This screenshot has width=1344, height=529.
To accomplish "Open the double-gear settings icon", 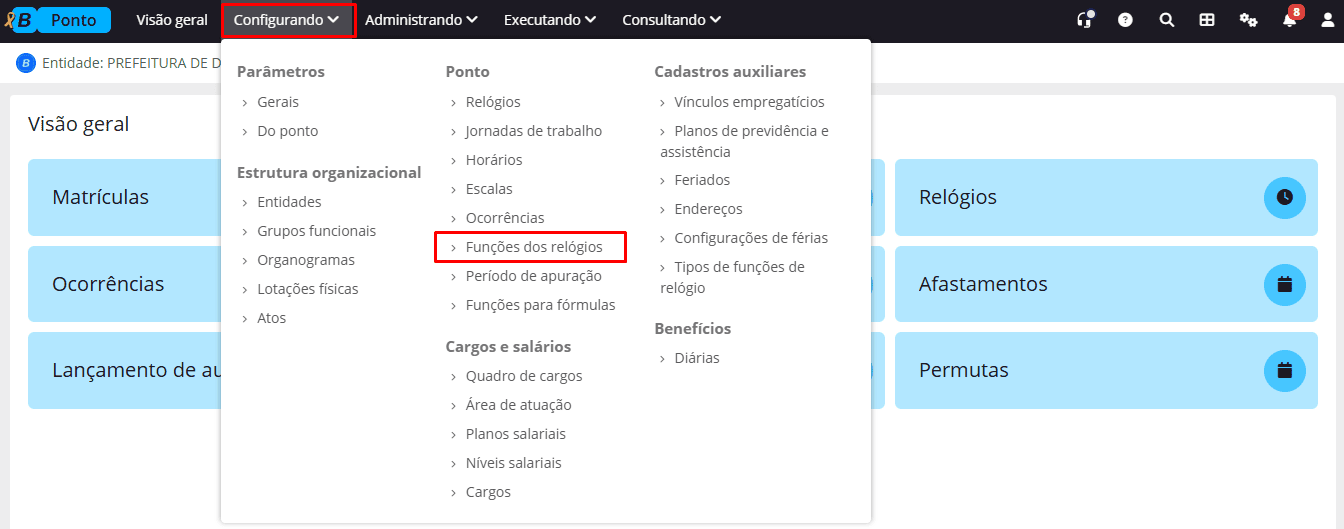I will 1248,20.
